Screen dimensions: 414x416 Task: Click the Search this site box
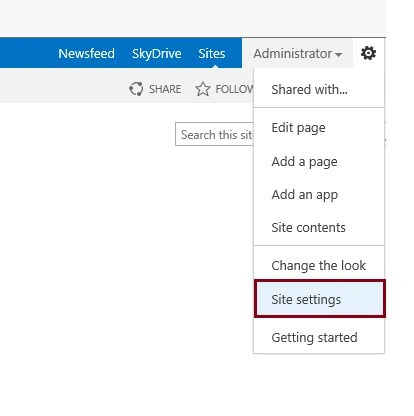[215, 134]
